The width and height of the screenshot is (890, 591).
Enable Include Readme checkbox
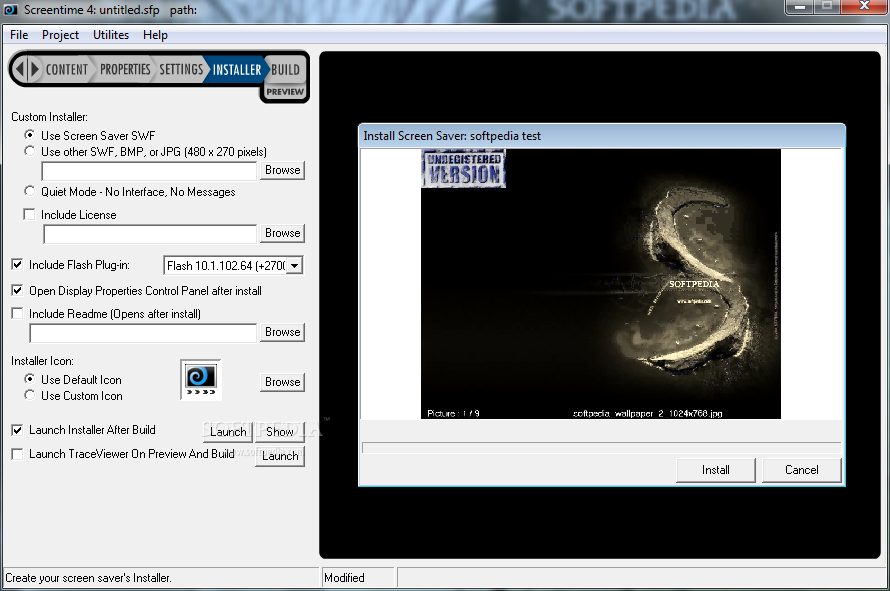point(18,313)
